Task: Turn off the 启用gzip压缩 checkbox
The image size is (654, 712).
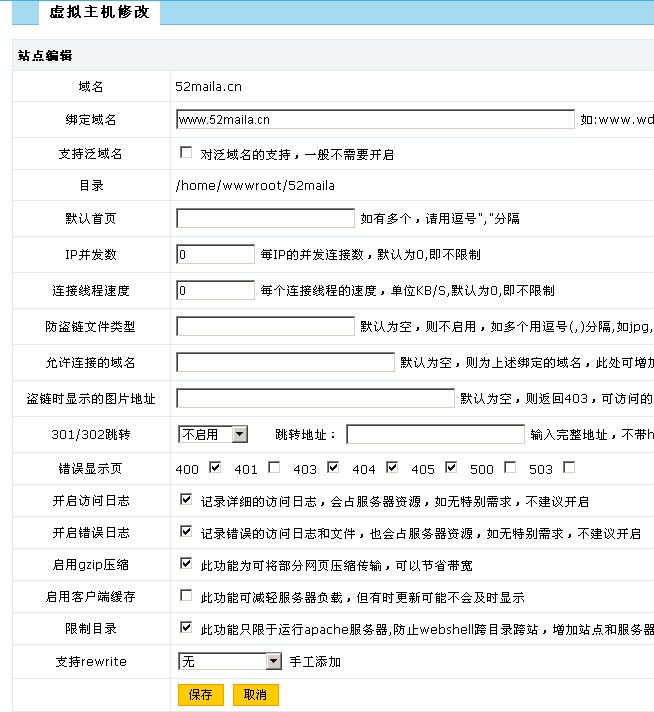Action: (185, 563)
